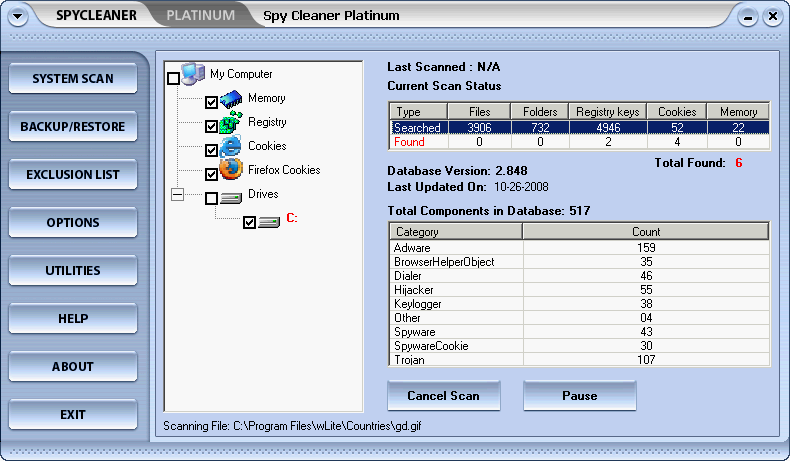Select the Other category row

pos(579,318)
